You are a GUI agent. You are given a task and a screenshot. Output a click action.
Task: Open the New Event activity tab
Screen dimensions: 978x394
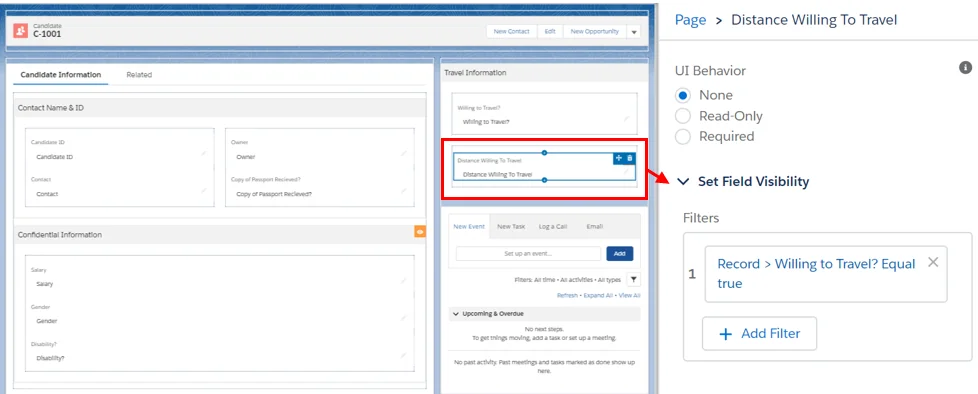(469, 226)
